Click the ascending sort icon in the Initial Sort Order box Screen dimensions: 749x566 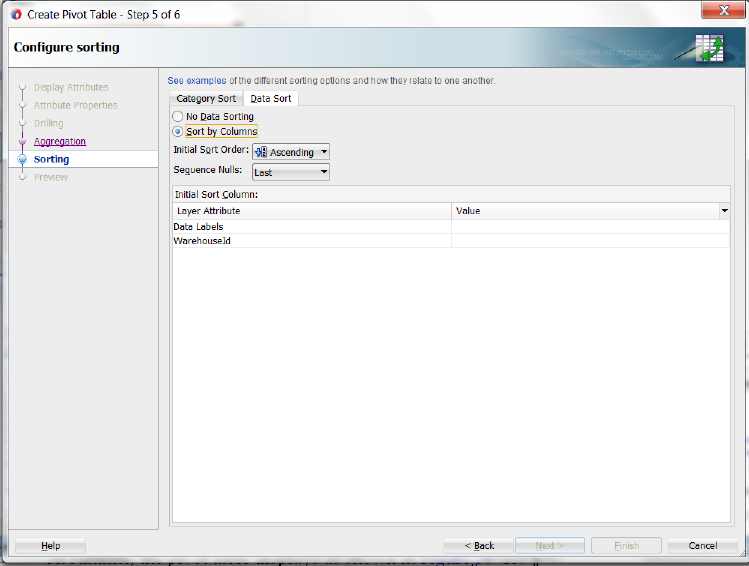coord(261,152)
